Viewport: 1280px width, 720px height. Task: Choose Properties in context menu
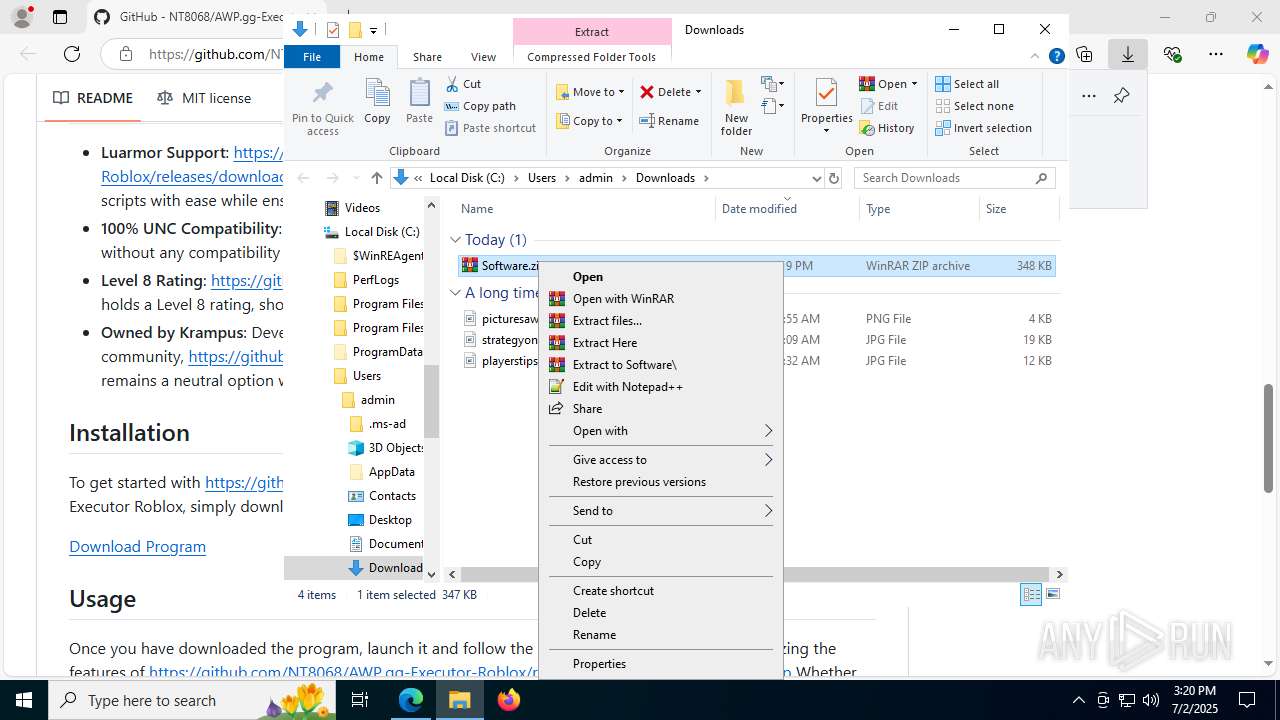coord(661,663)
